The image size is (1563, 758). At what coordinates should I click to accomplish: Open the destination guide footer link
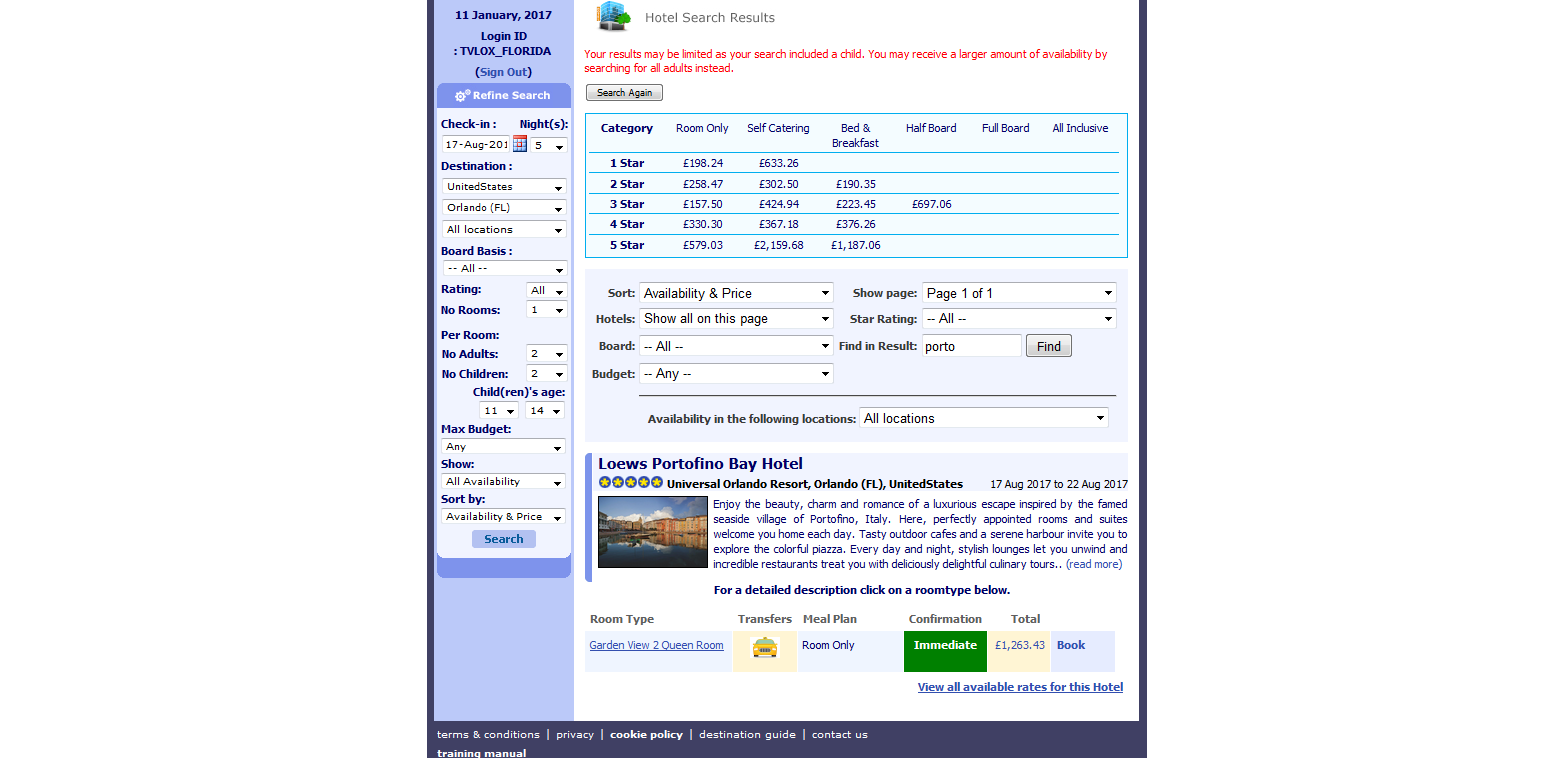pos(747,735)
